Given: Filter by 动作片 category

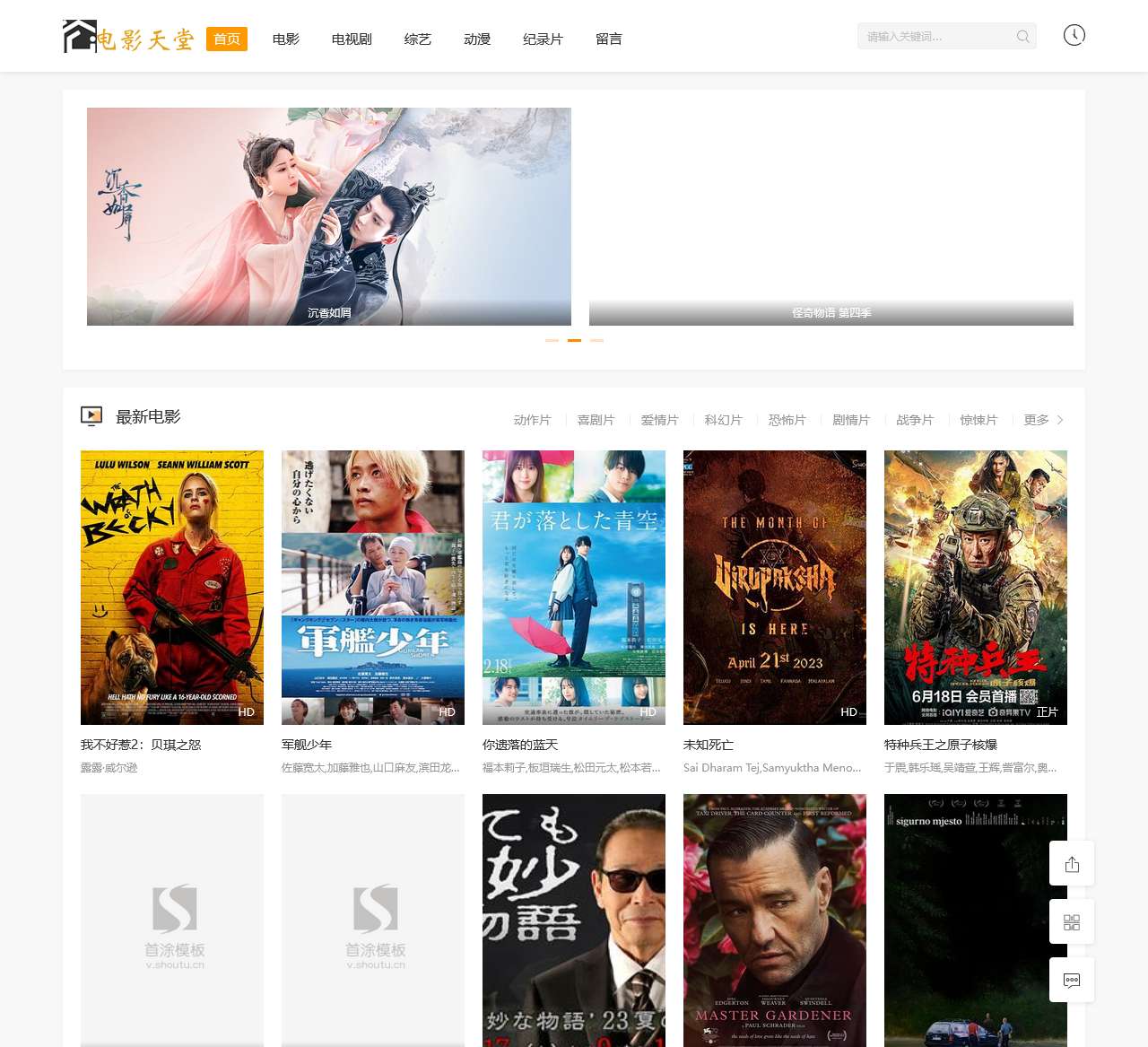Looking at the screenshot, I should 532,420.
